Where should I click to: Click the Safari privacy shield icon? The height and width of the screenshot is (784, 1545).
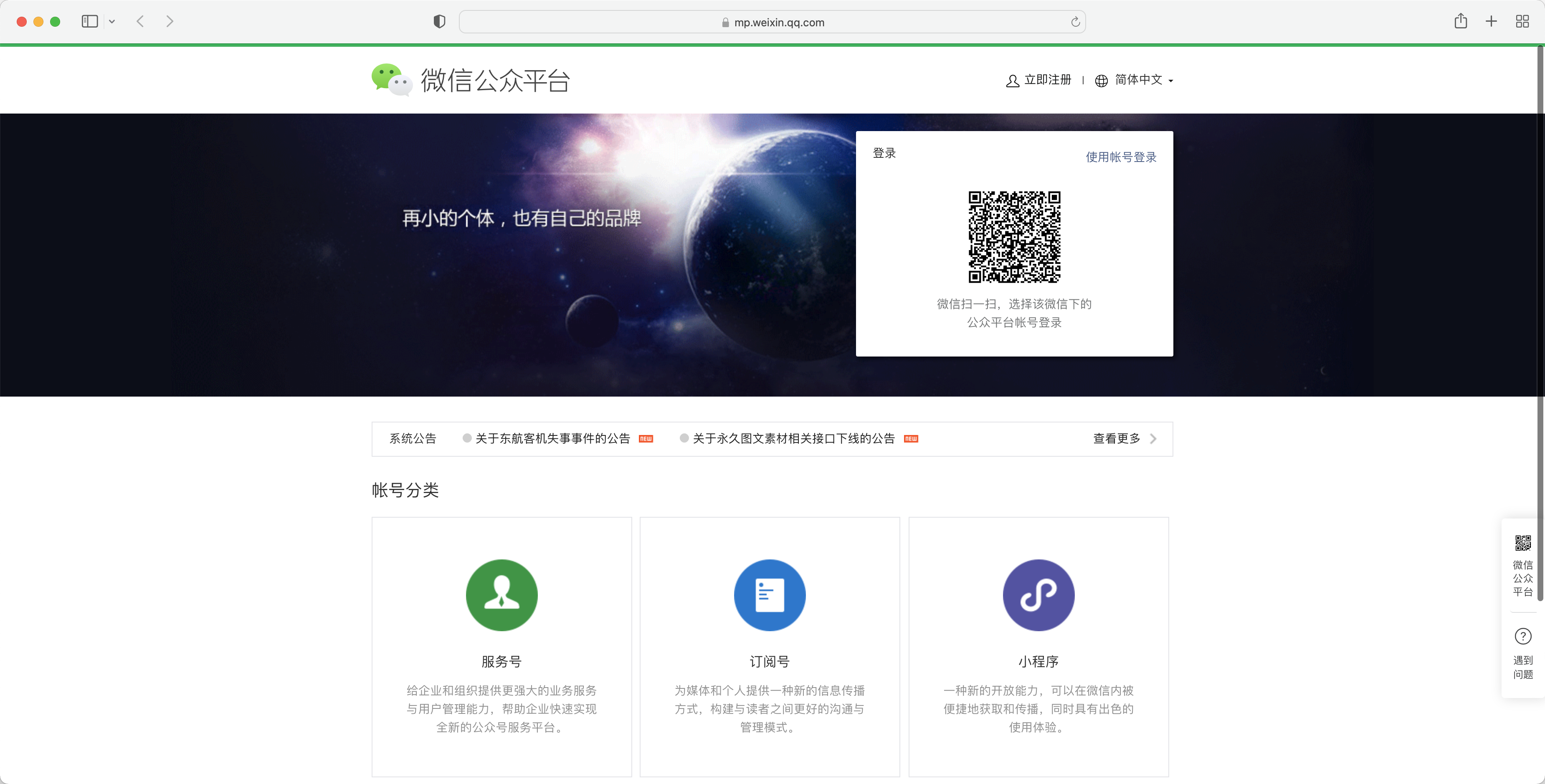439,22
